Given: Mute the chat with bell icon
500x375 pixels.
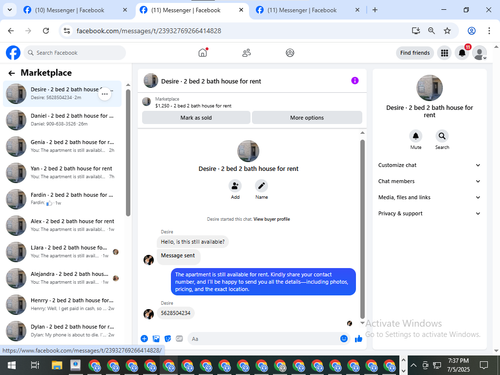Looking at the screenshot, I should coord(415,136).
